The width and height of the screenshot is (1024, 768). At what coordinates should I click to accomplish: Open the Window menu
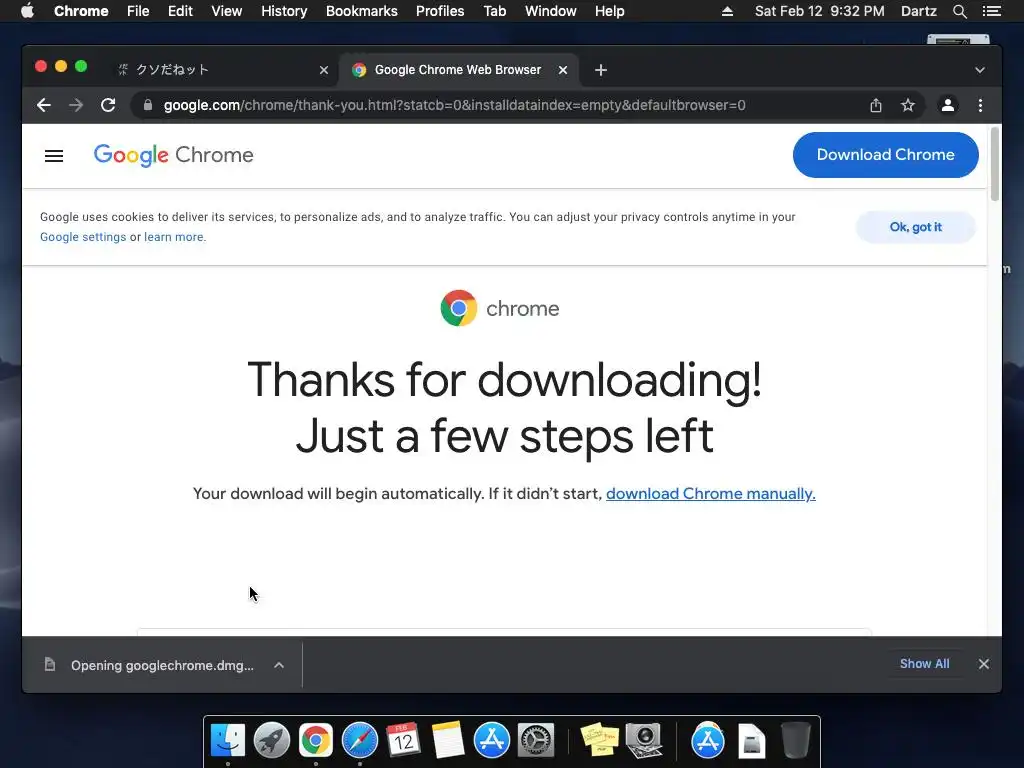[551, 11]
